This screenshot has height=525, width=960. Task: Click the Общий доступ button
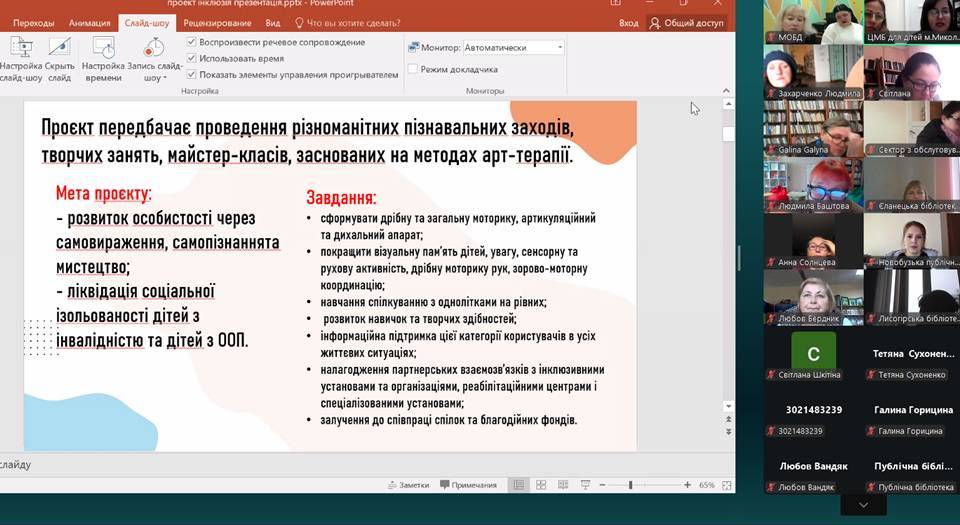click(686, 22)
